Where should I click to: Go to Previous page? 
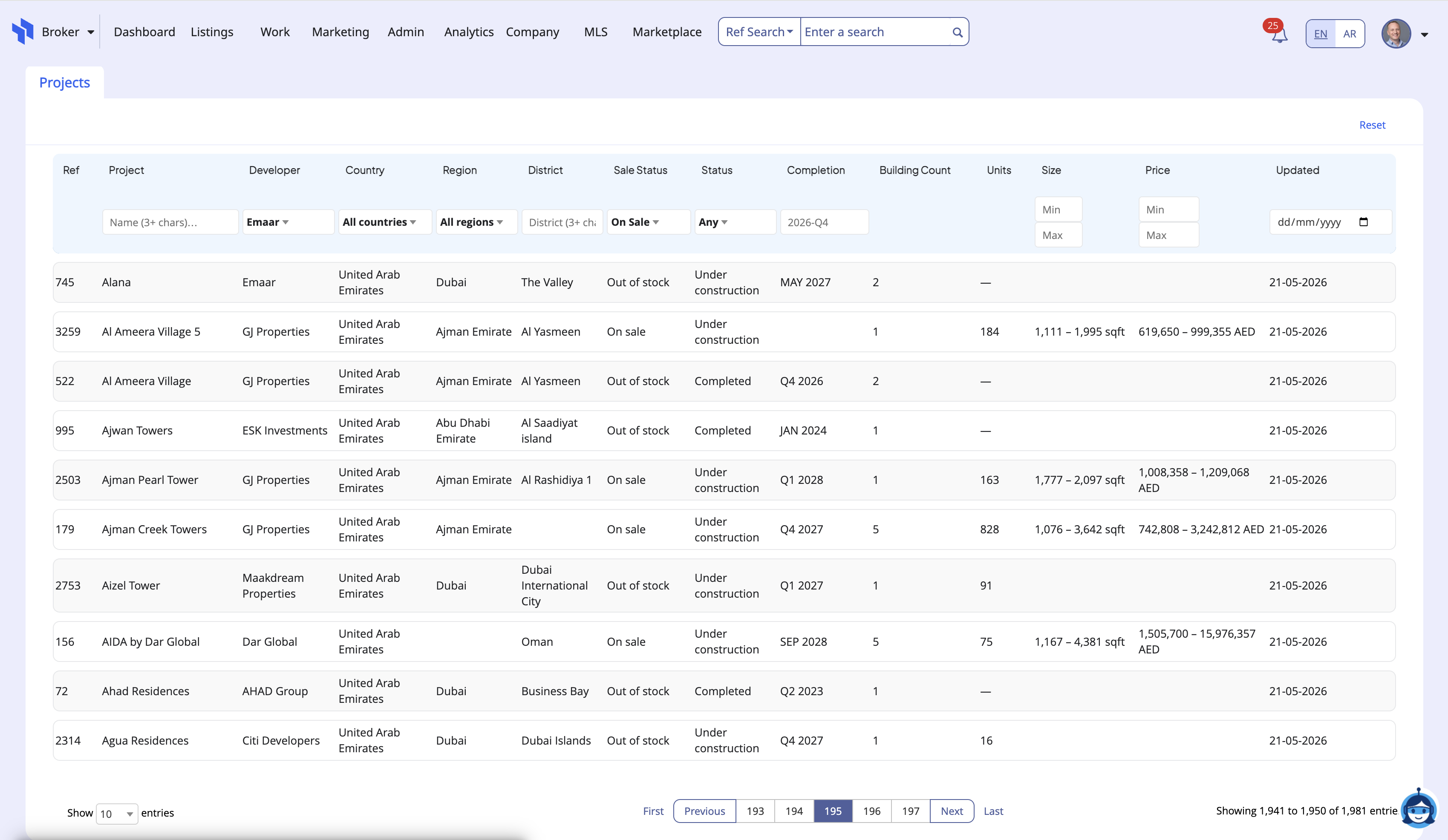[704, 811]
